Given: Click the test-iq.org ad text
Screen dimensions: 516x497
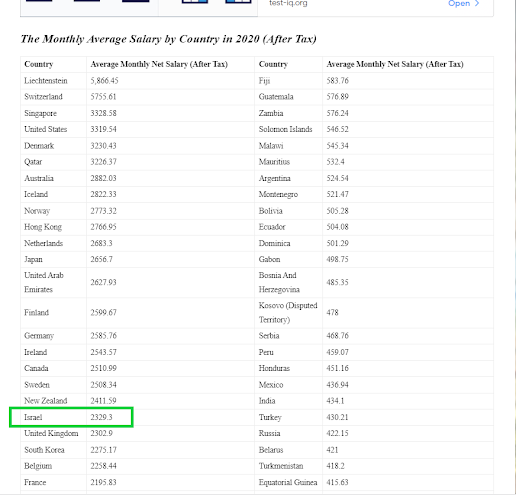Looking at the screenshot, I should (288, 3).
